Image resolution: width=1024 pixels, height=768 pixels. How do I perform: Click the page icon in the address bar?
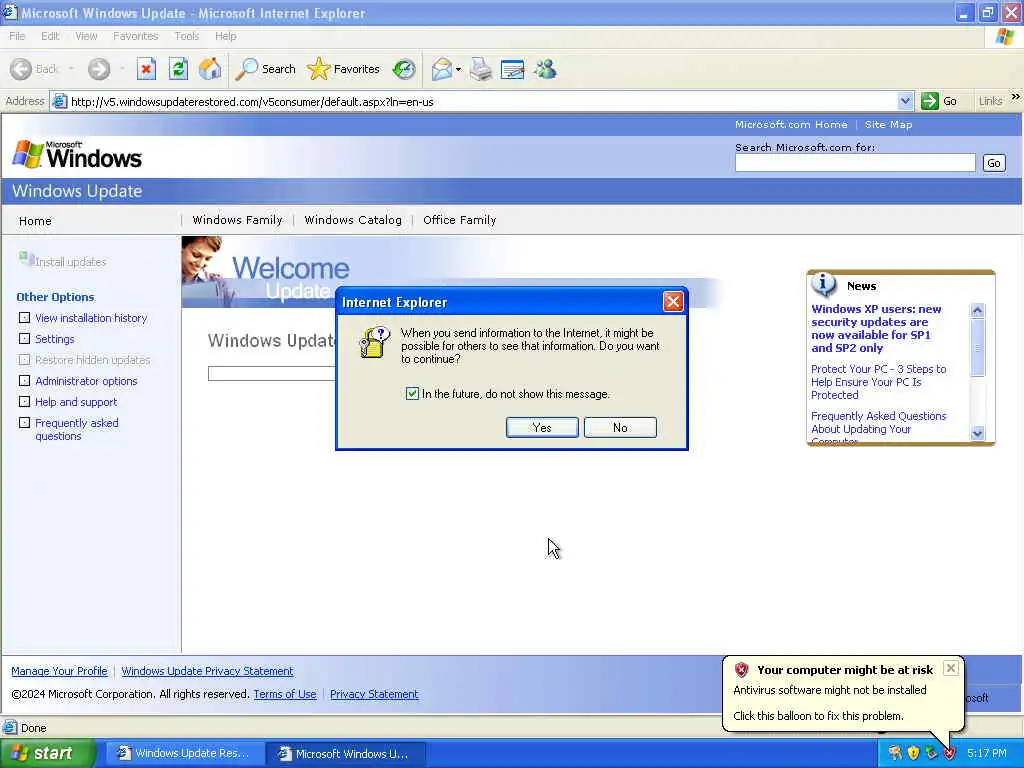tap(59, 101)
